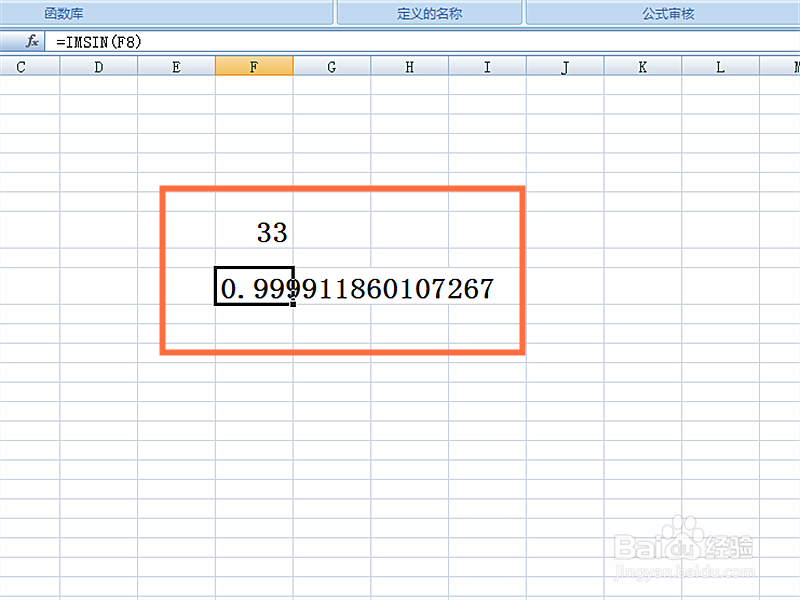Click the formula bar containing =IMSIN(F8)

(x=422, y=42)
